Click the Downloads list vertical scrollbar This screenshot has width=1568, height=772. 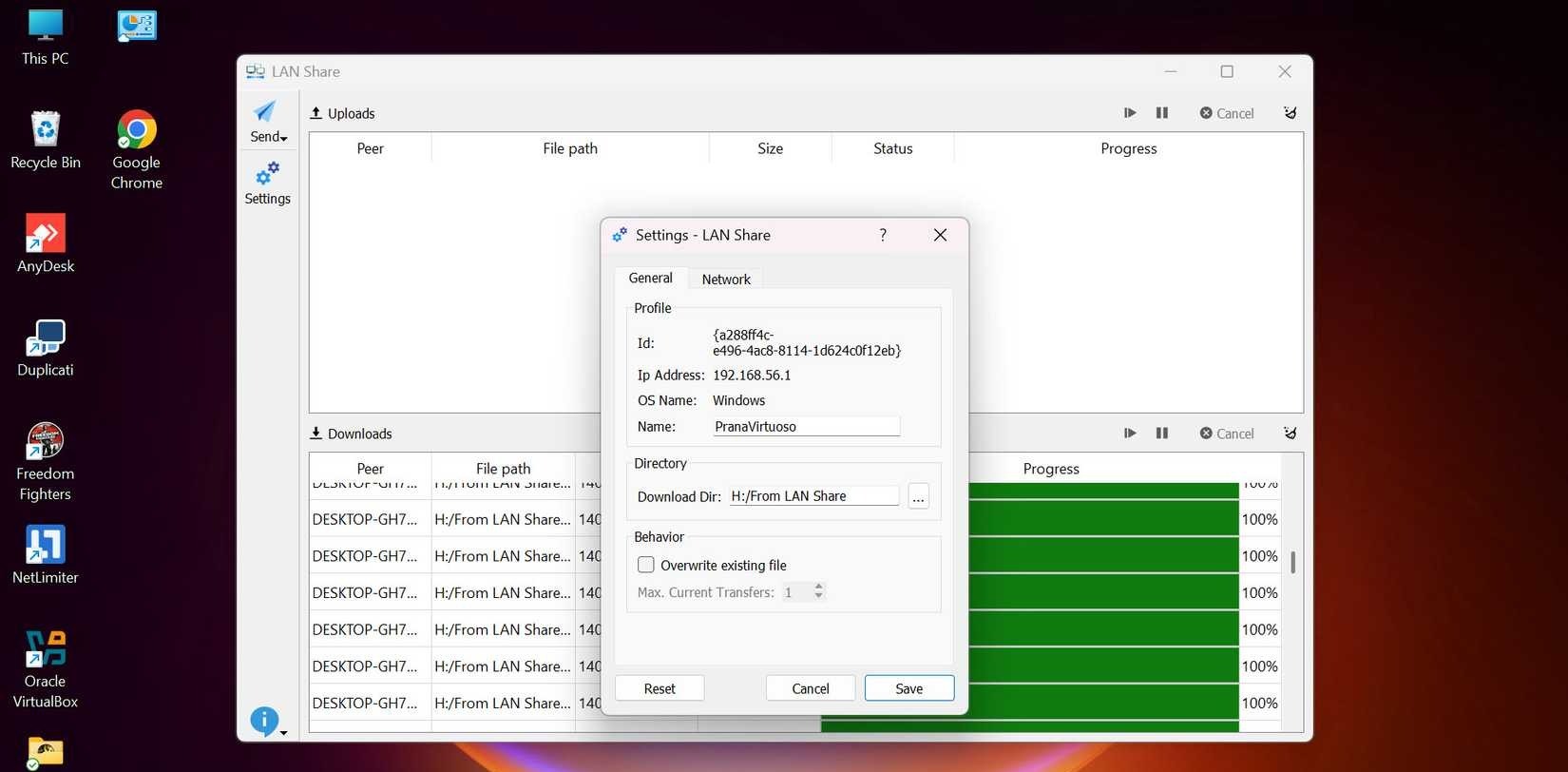point(1292,562)
